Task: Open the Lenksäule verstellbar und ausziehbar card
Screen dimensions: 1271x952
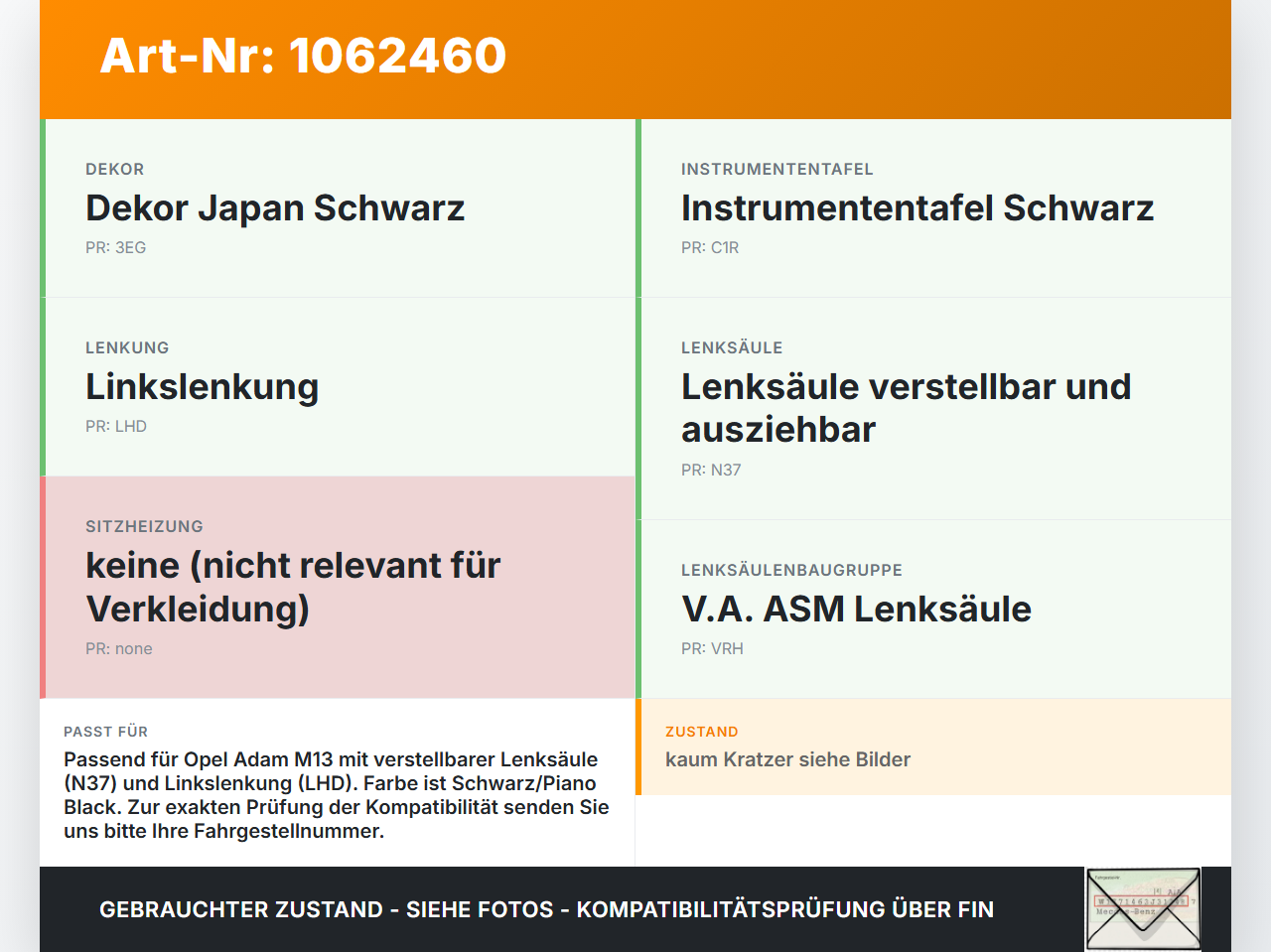Action: coord(933,409)
